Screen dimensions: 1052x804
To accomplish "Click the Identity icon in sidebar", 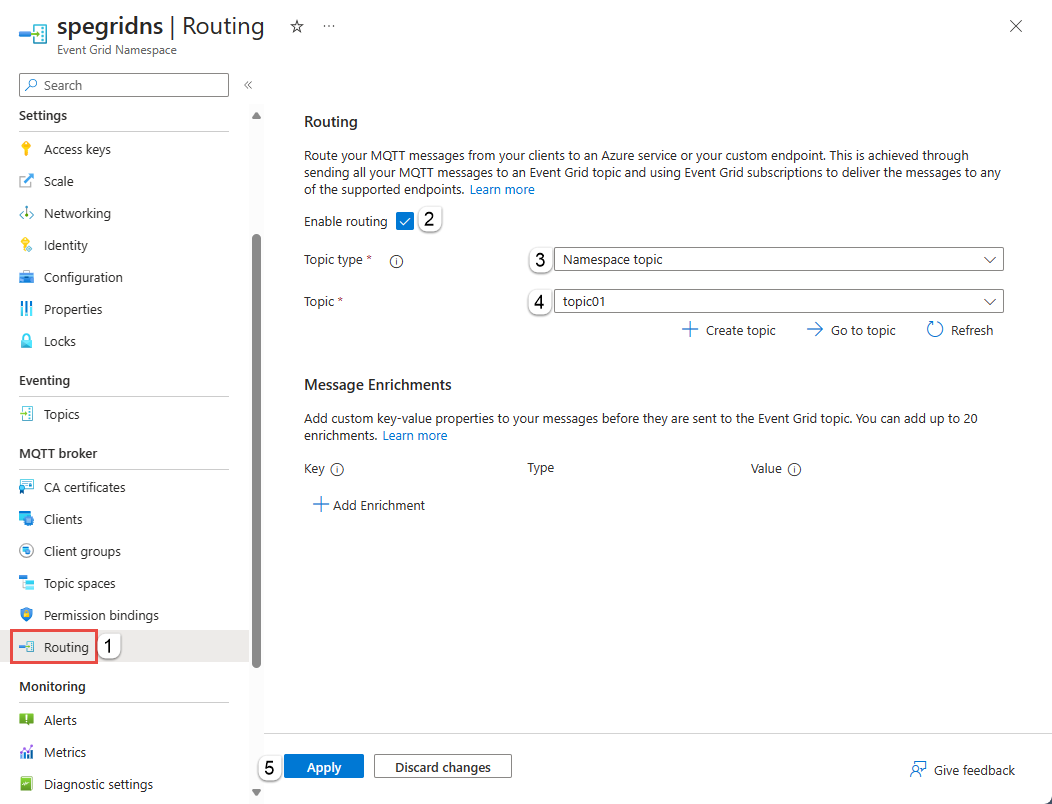I will (26, 245).
